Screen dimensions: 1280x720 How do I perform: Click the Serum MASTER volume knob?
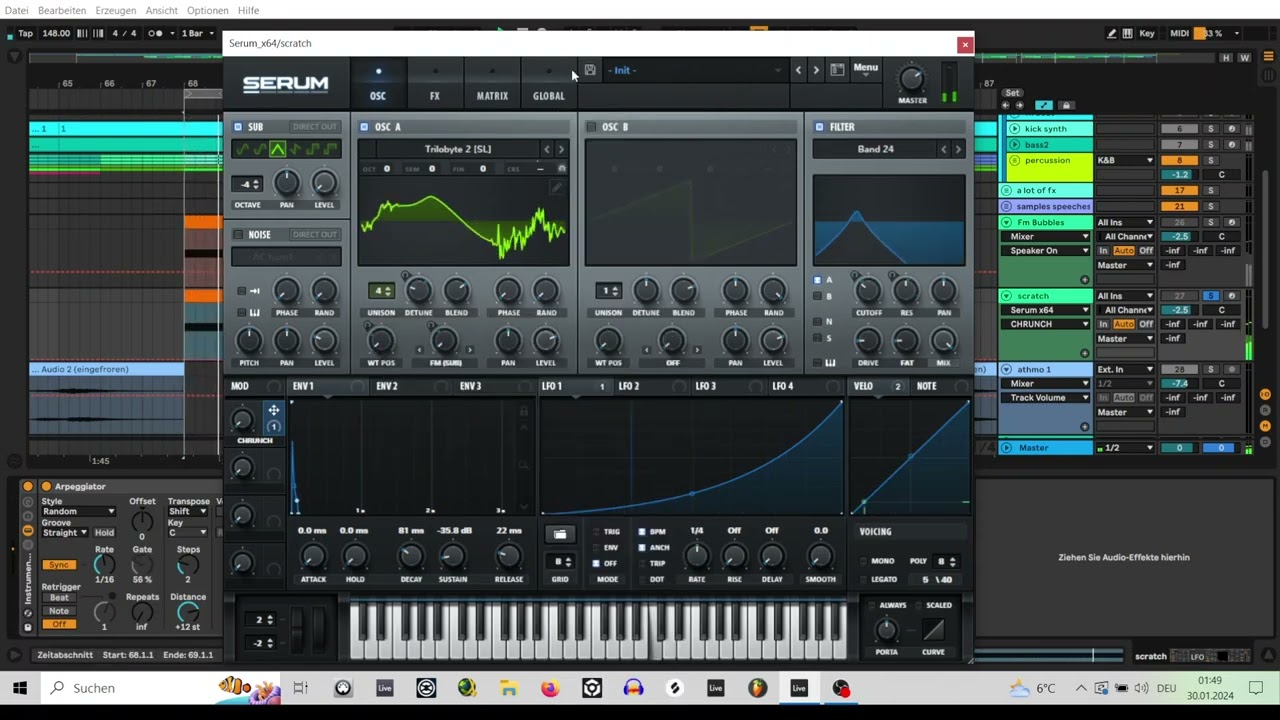tap(912, 79)
